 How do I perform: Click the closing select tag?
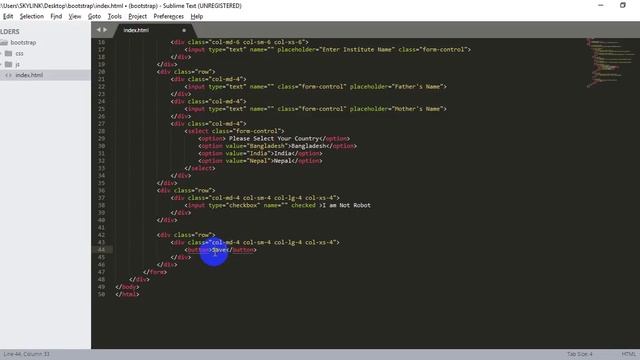[200, 168]
